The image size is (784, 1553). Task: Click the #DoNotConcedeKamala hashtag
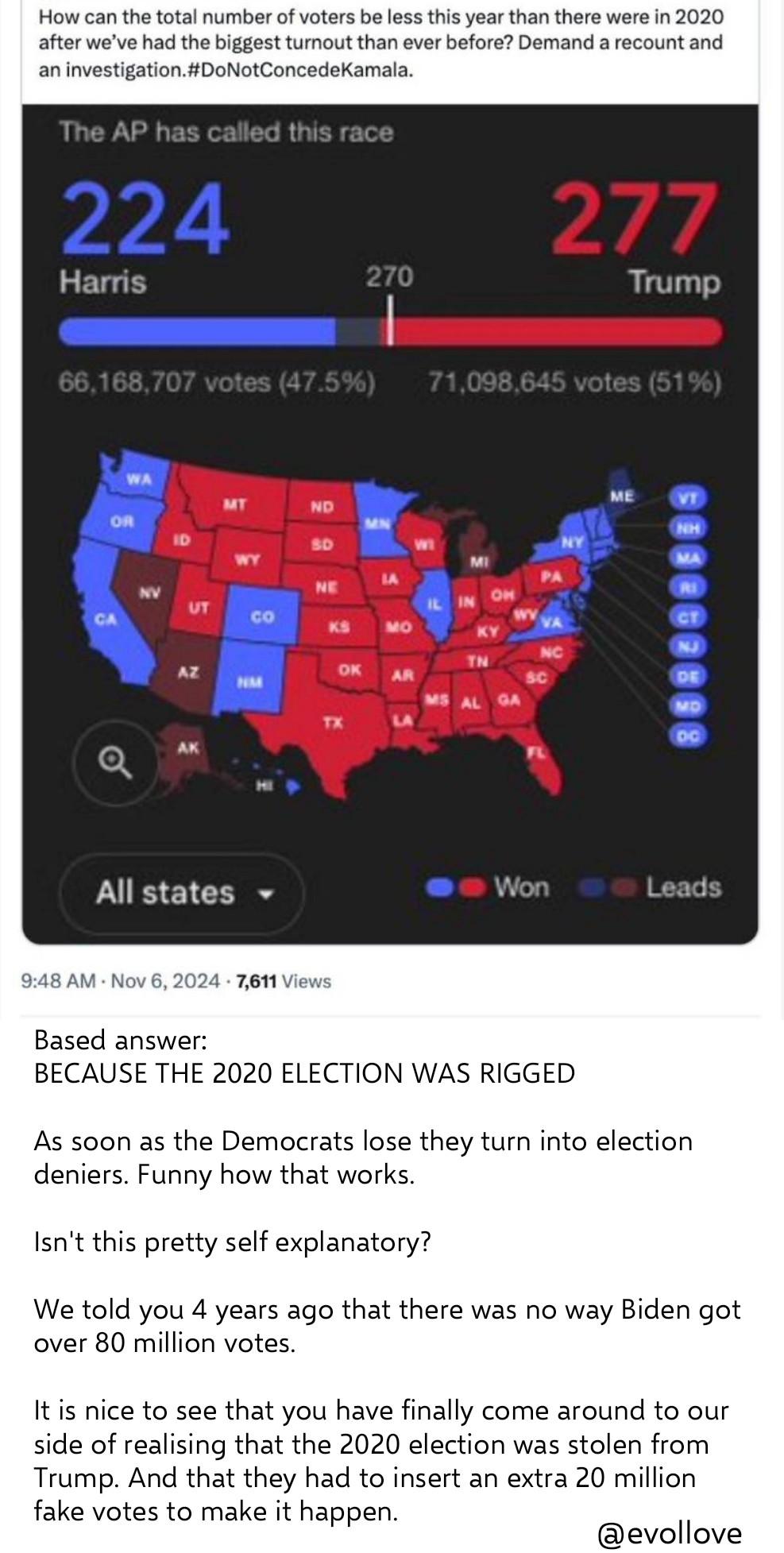tap(297, 70)
